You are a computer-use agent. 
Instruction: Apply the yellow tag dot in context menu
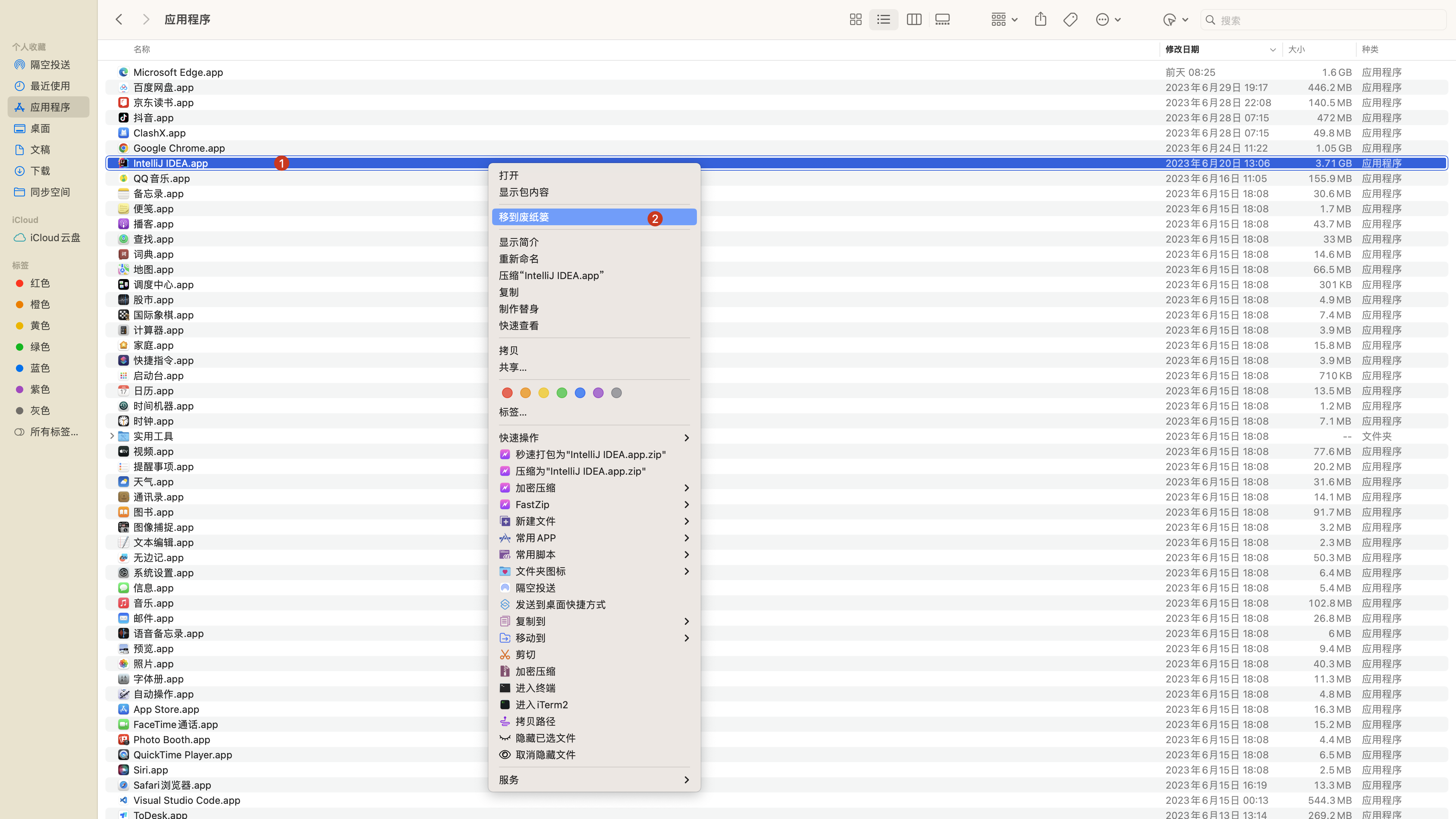click(x=543, y=393)
